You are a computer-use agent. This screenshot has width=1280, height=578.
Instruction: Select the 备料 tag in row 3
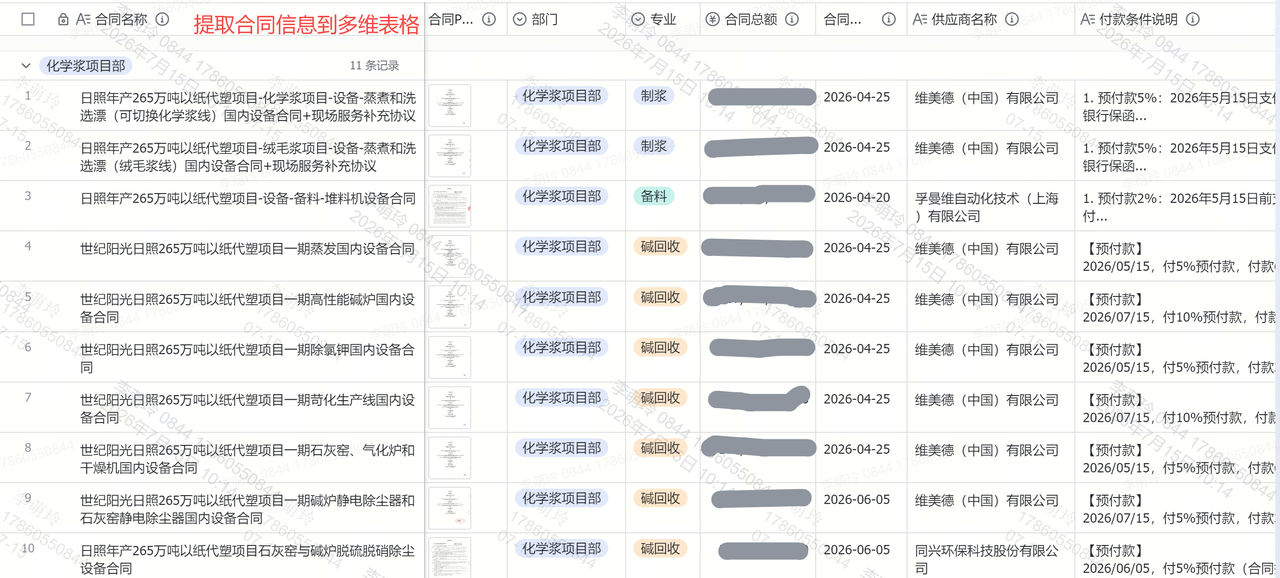pyautogui.click(x=654, y=196)
